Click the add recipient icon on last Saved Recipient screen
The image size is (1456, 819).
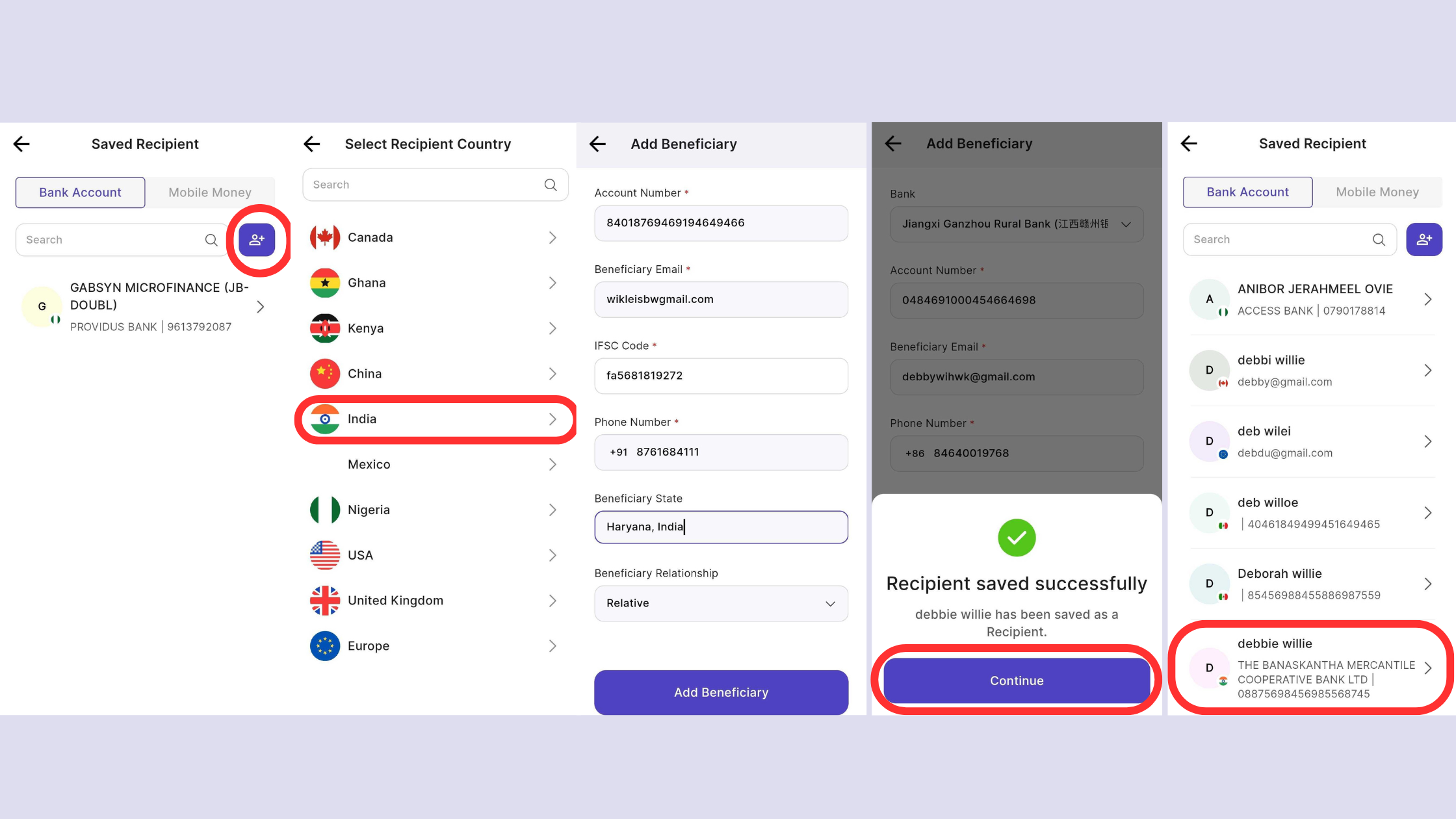click(x=1424, y=239)
